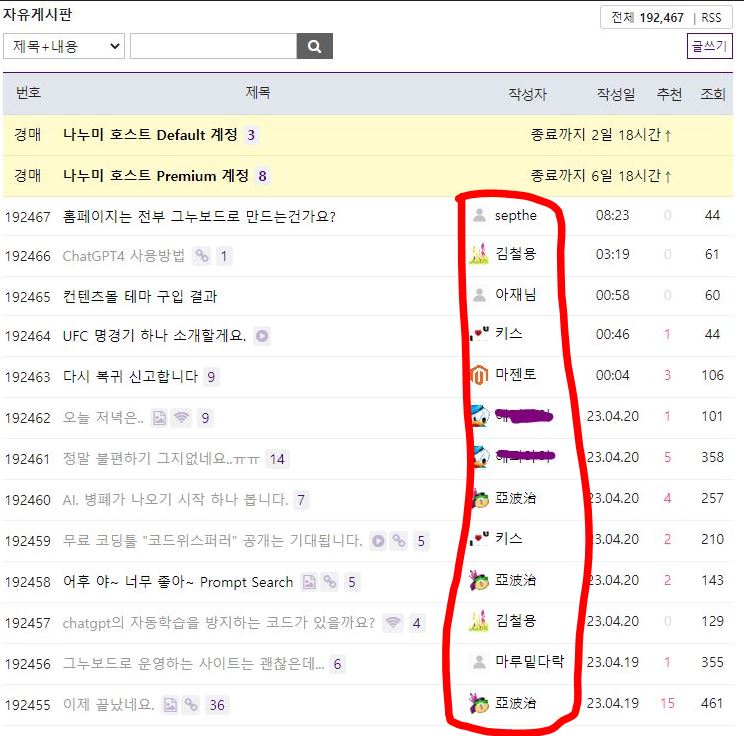Click comment count 36 on 이제 끝났네요.
This screenshot has width=744, height=736.
coord(217,705)
